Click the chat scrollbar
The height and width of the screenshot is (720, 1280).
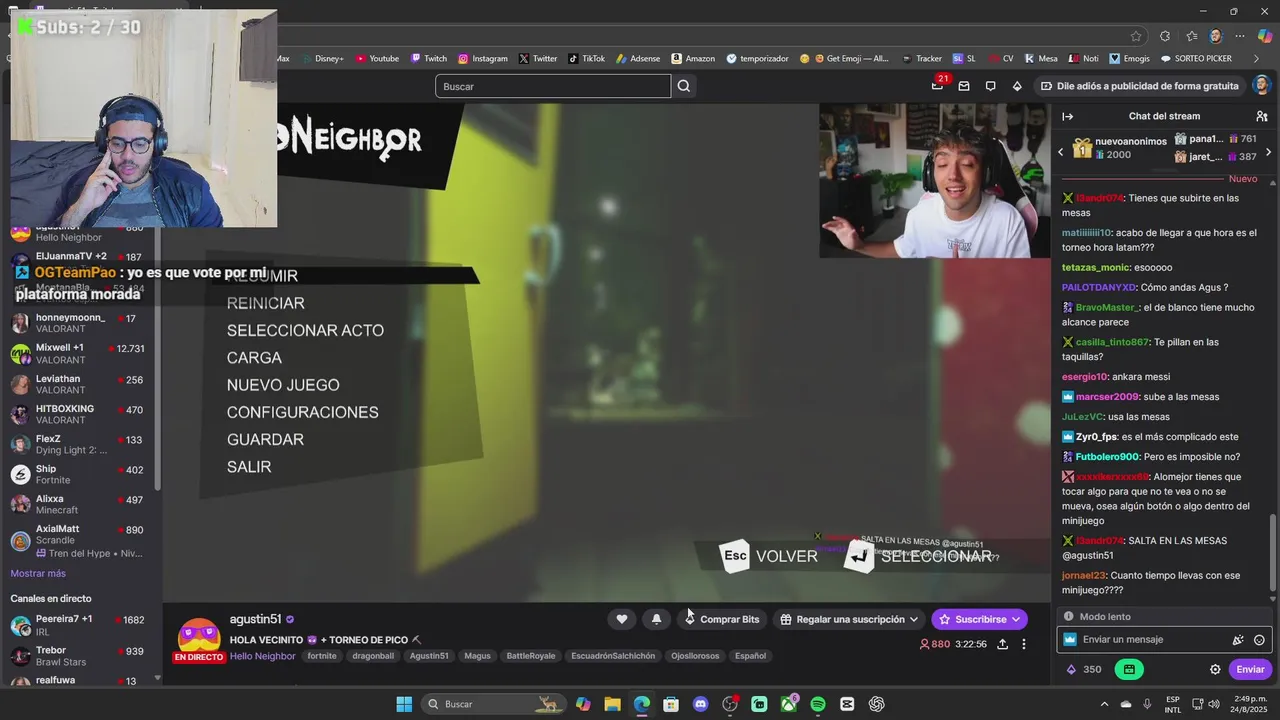pyautogui.click(x=1273, y=553)
